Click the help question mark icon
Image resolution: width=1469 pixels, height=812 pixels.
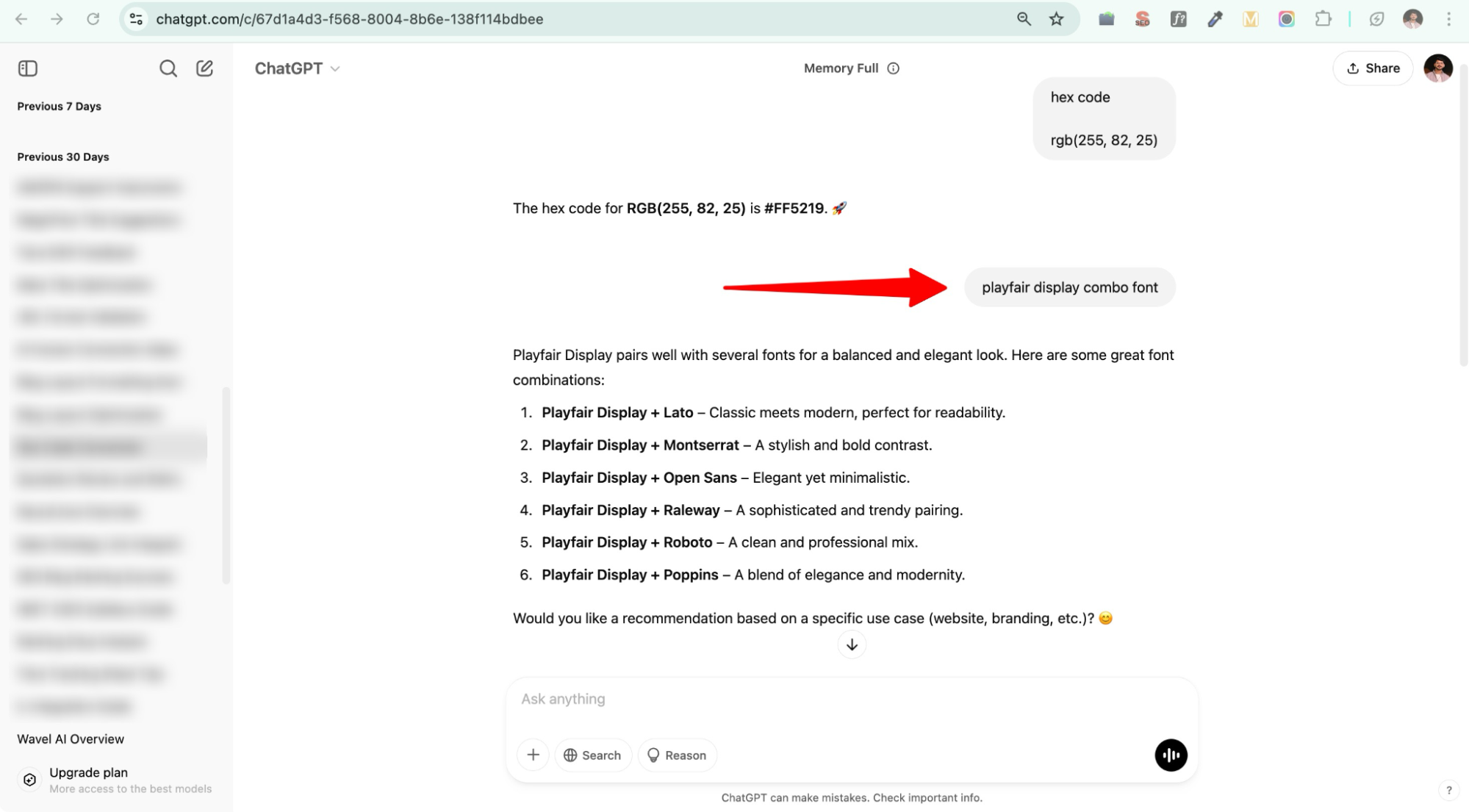click(x=1448, y=790)
